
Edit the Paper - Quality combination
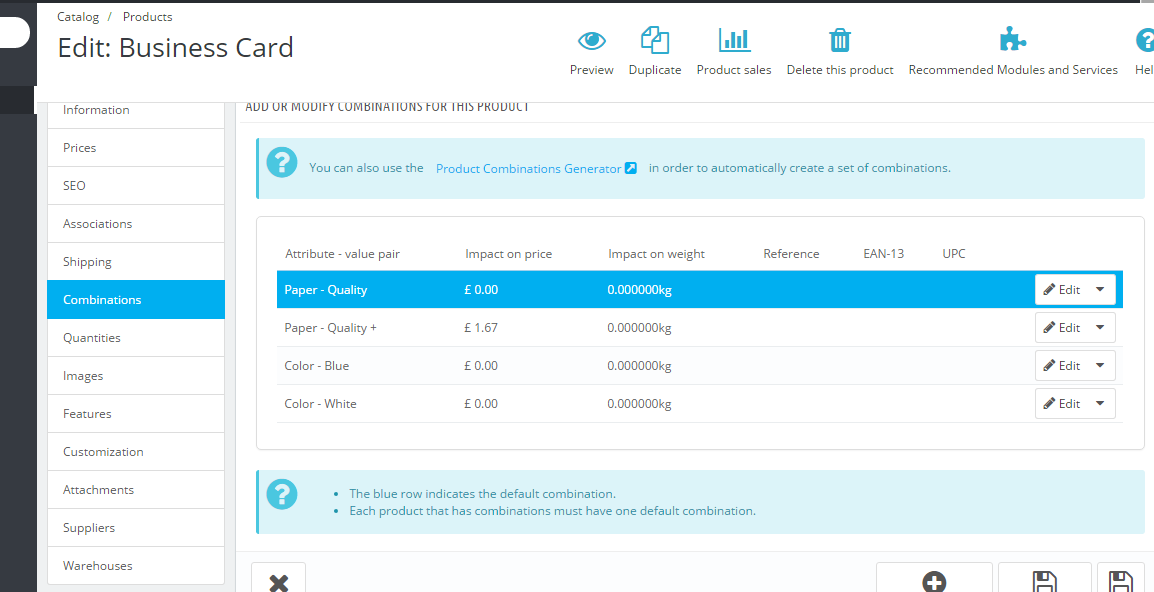click(1061, 289)
